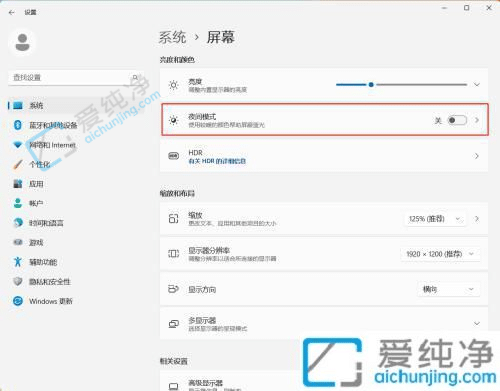500x391 pixels.
Task: Open night light settings via chevron
Action: (477, 120)
